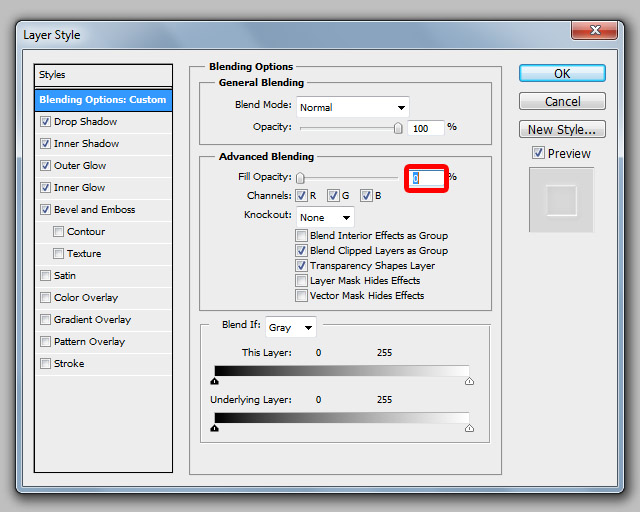Click the general Opacity slider handle
This screenshot has height=512, width=640.
(x=398, y=128)
